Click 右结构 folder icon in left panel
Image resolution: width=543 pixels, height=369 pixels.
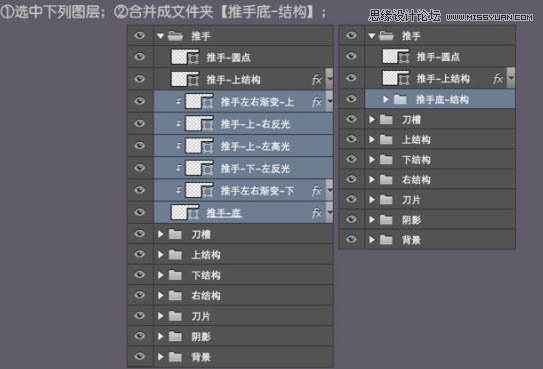point(175,296)
